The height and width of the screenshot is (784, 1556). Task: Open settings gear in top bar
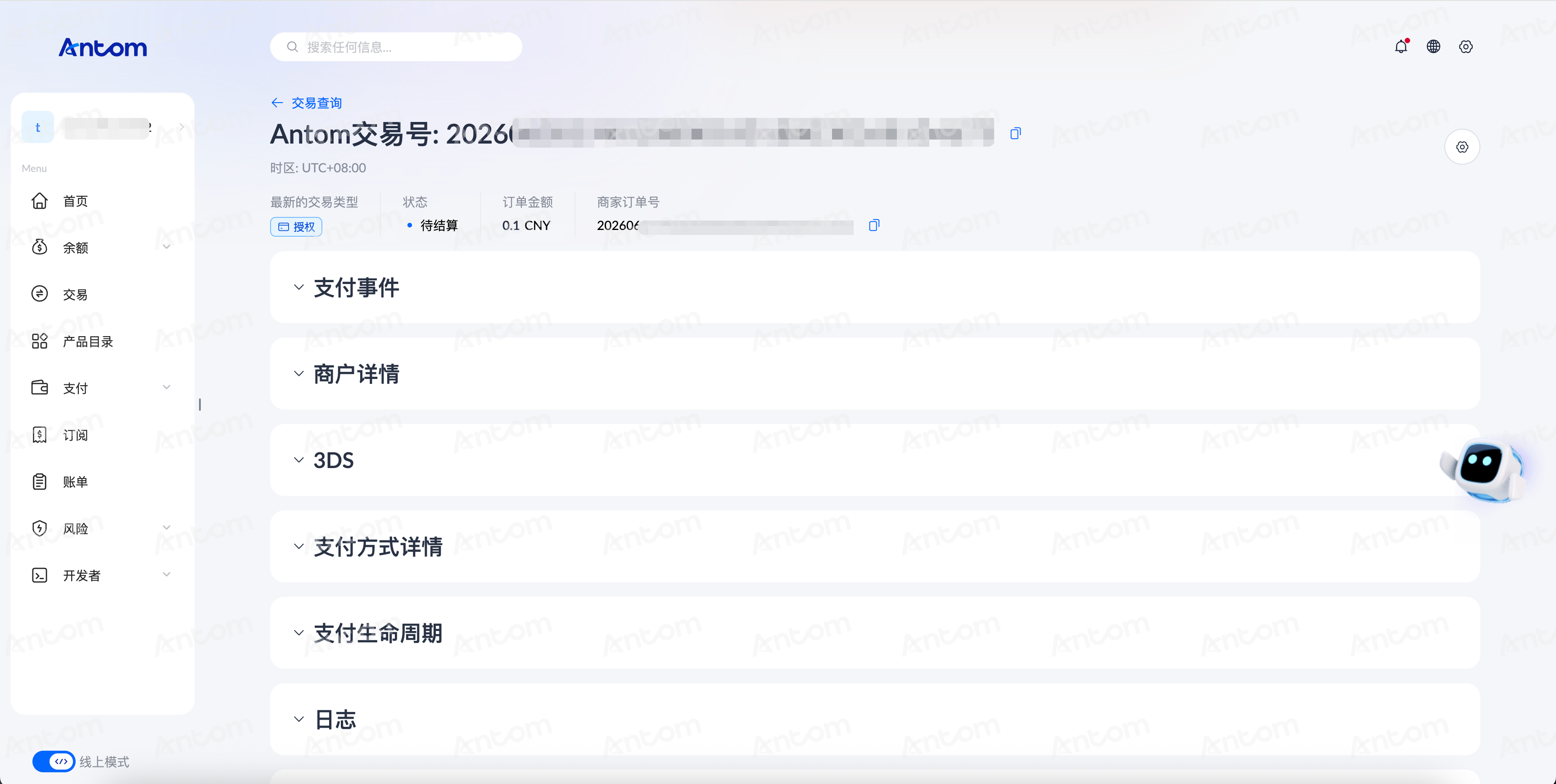tap(1466, 46)
